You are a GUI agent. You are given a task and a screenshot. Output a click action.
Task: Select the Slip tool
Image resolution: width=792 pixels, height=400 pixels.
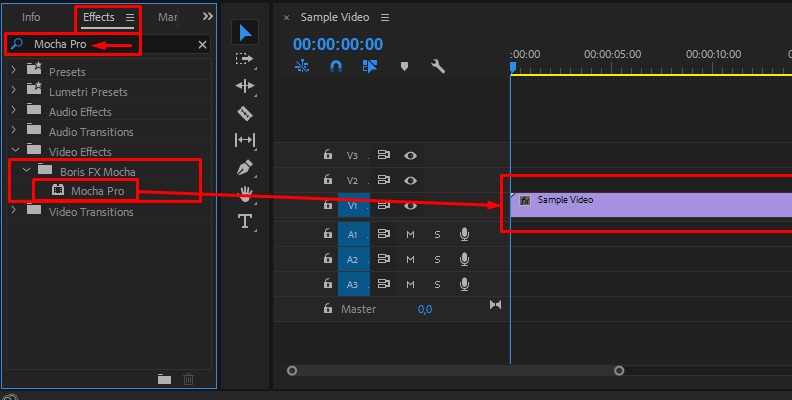[245, 140]
